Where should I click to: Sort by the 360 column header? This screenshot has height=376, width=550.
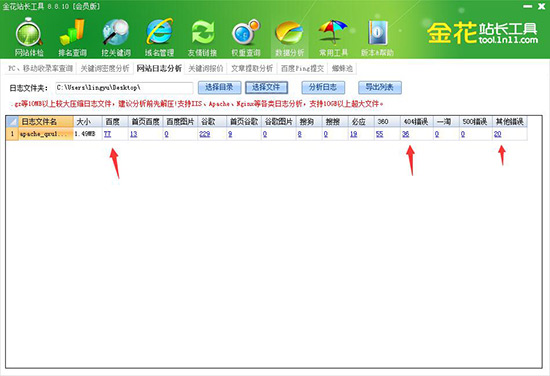click(387, 122)
